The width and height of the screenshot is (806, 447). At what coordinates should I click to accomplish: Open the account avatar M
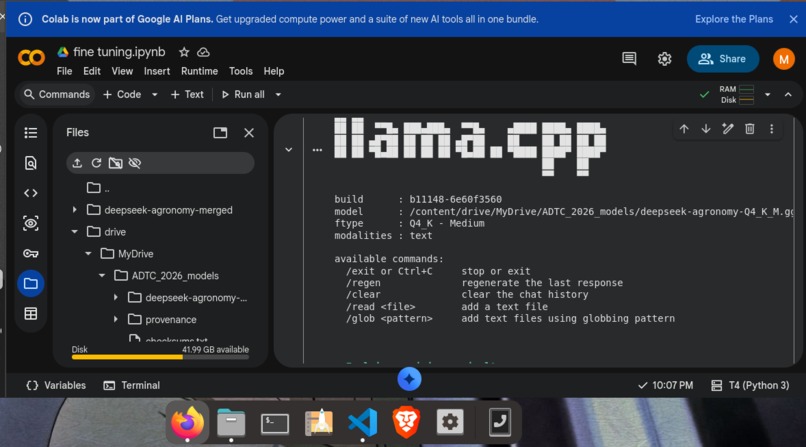pos(783,59)
